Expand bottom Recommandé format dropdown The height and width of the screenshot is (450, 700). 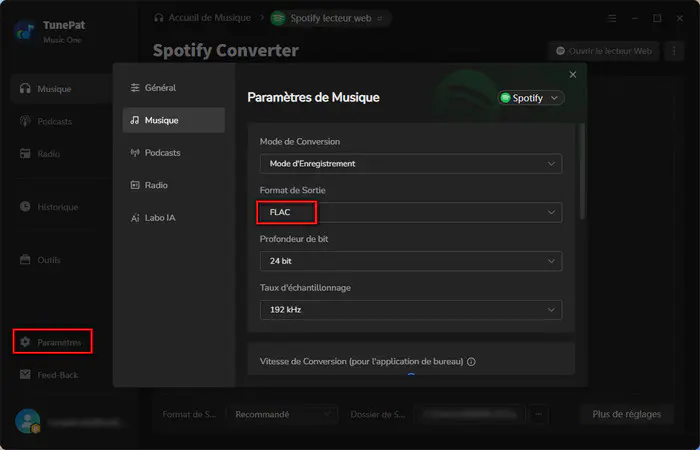pos(283,414)
